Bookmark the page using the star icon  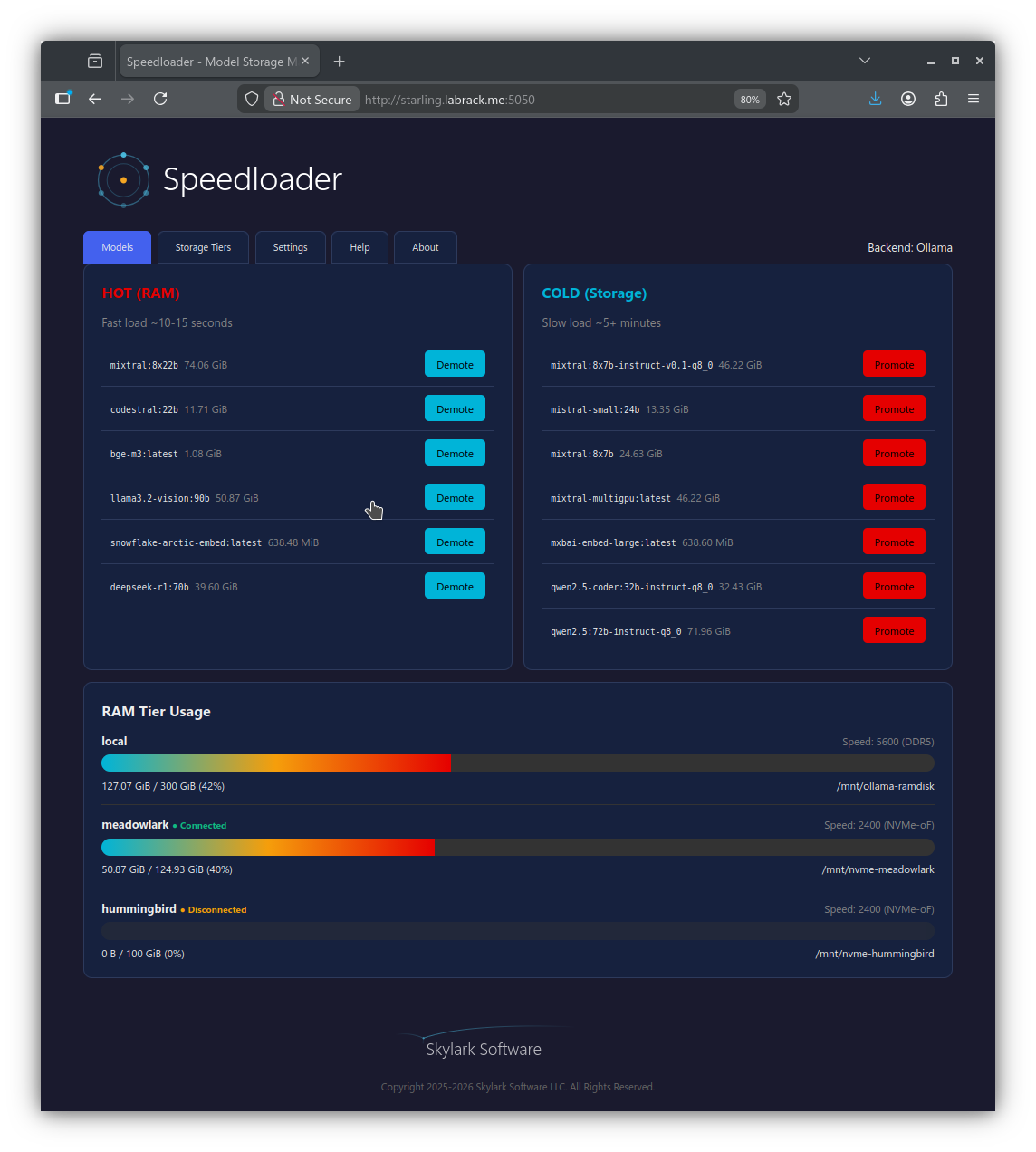tap(784, 99)
